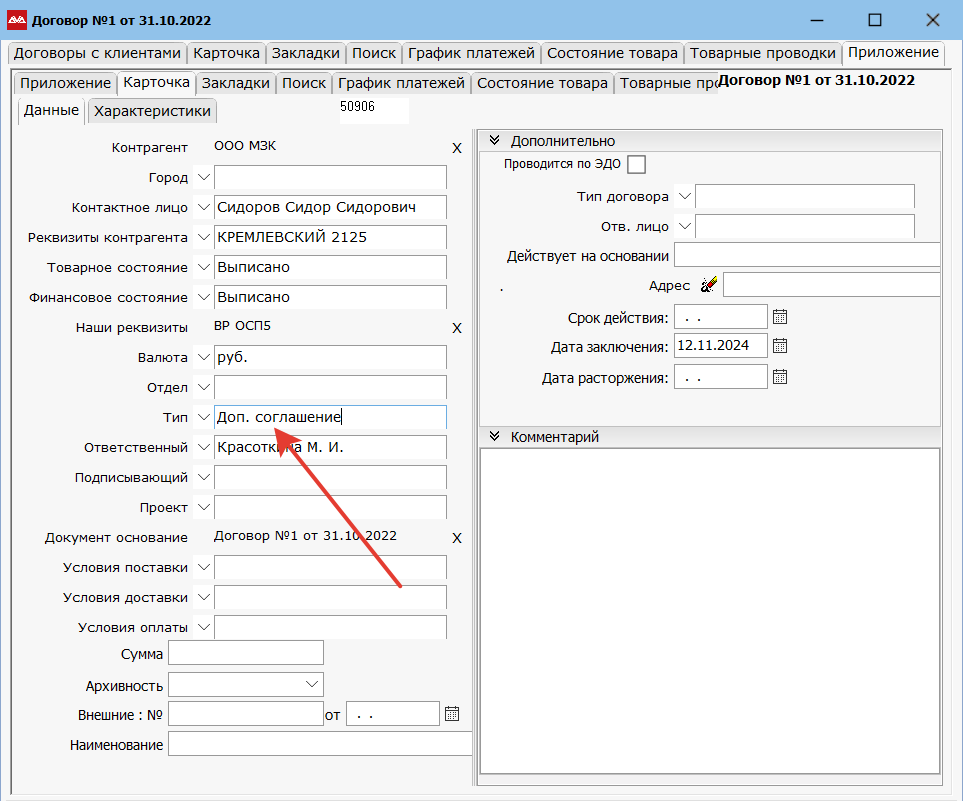Click the Действует на основании field

click(807, 255)
